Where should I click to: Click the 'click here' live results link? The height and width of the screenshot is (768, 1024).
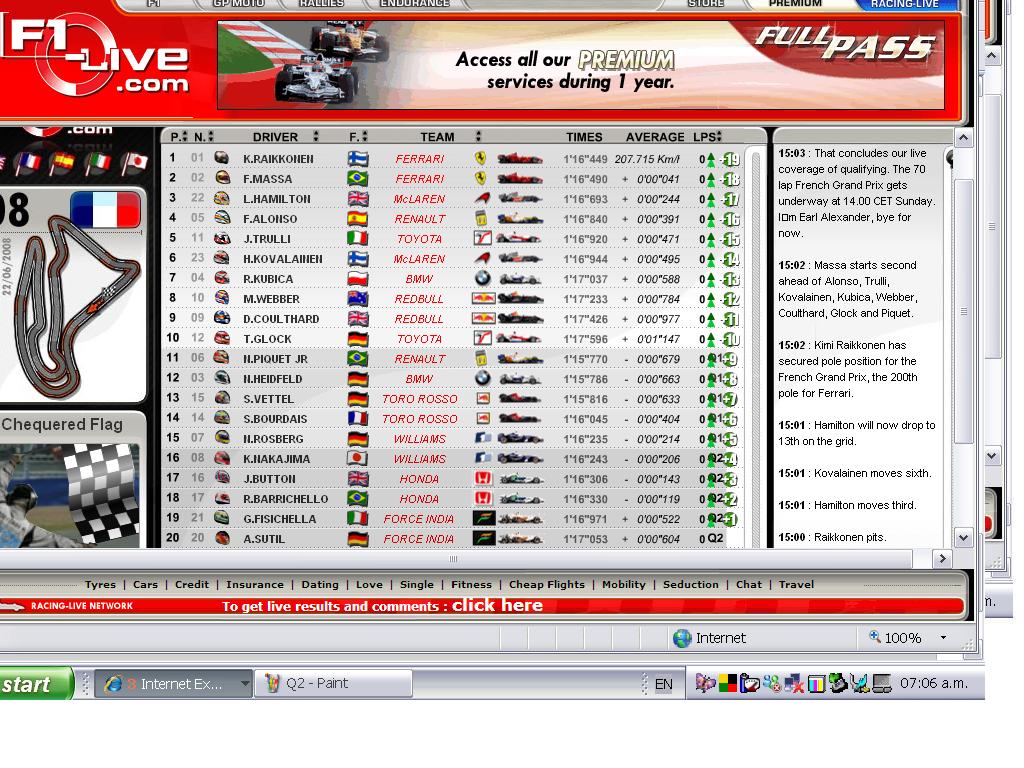[497, 605]
